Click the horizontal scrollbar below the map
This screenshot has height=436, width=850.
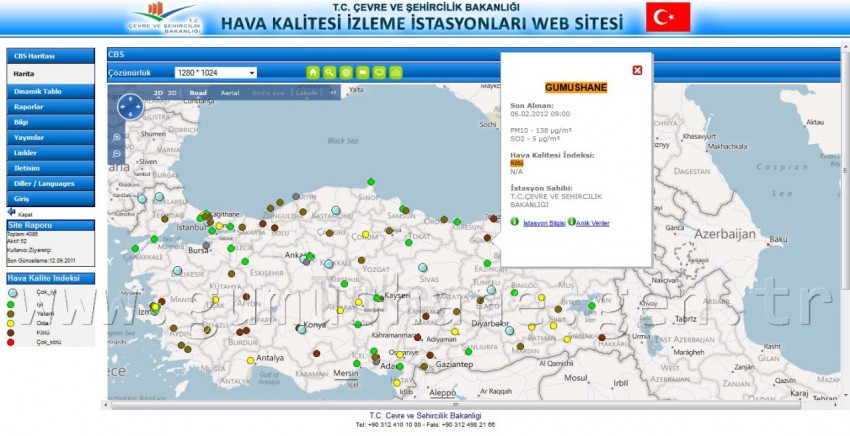pyautogui.click(x=455, y=405)
